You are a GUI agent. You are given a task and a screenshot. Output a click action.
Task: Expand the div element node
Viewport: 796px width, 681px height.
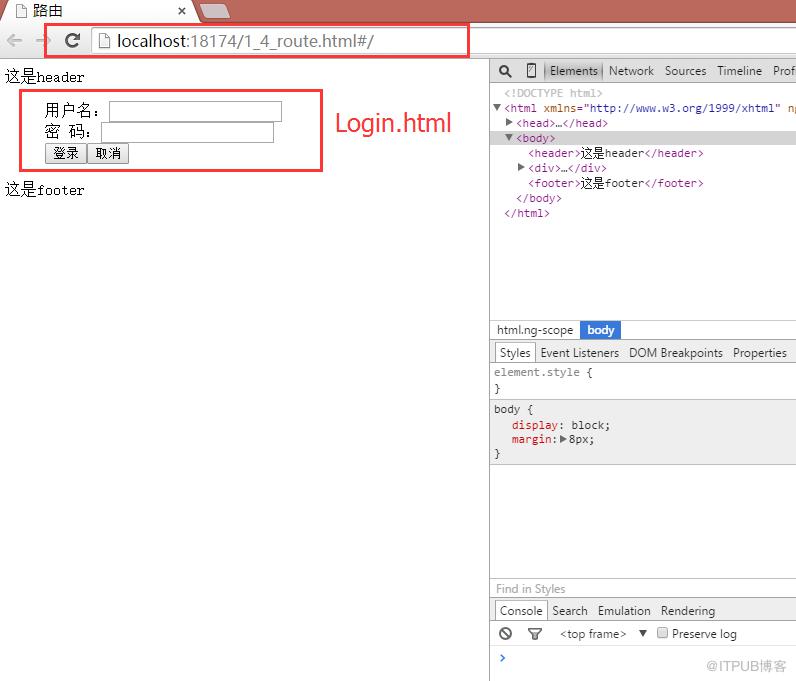click(521, 167)
